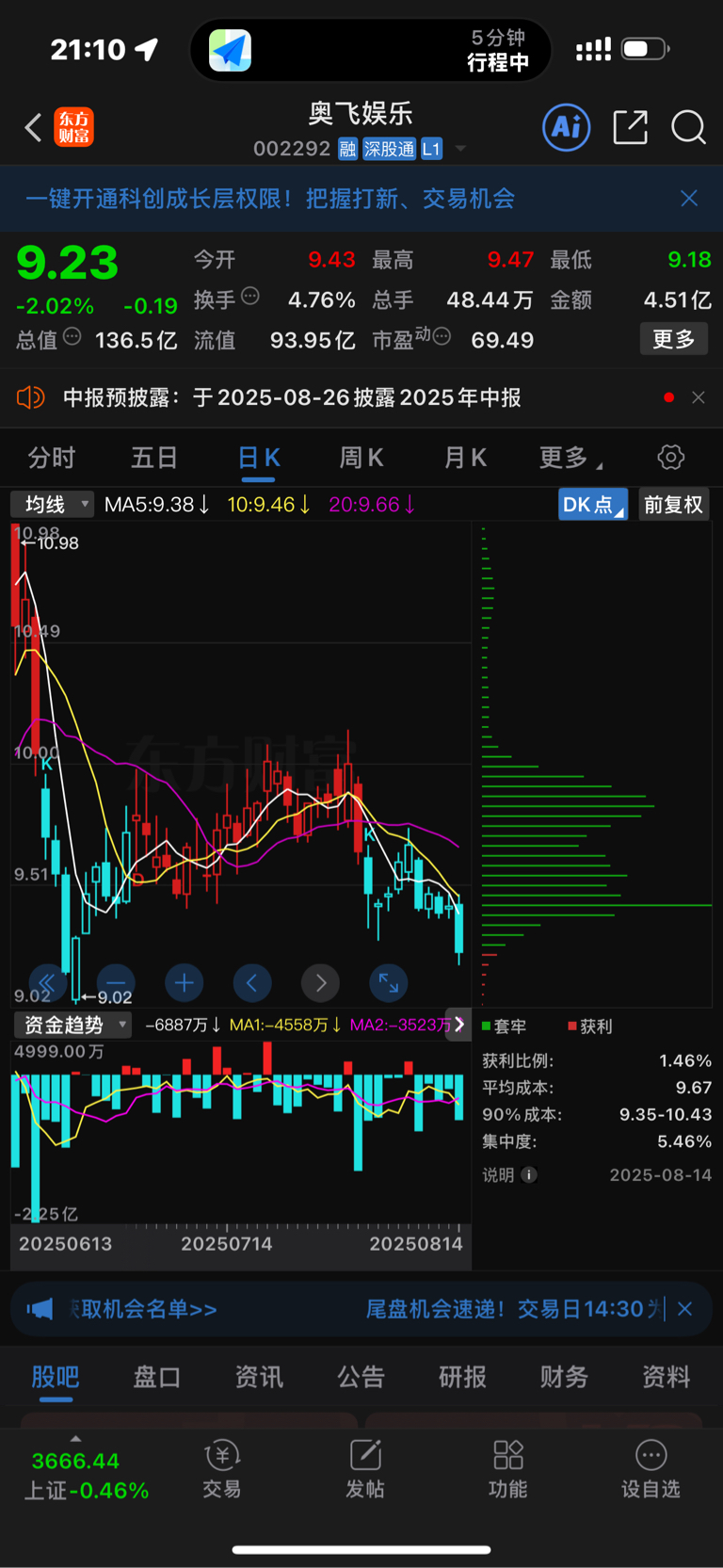Screen dimensions: 723x1568
Task: Open the 东方财富 logo icon
Action: 73,127
